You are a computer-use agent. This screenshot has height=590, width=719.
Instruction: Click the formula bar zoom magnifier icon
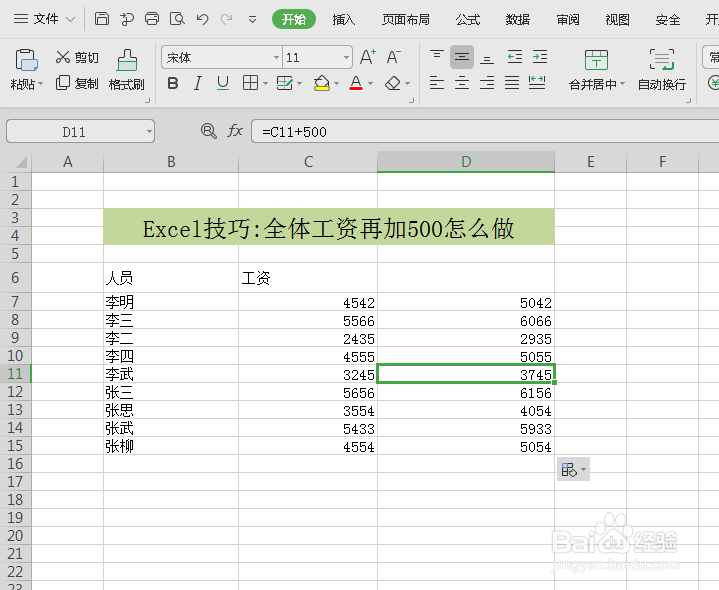[x=209, y=131]
